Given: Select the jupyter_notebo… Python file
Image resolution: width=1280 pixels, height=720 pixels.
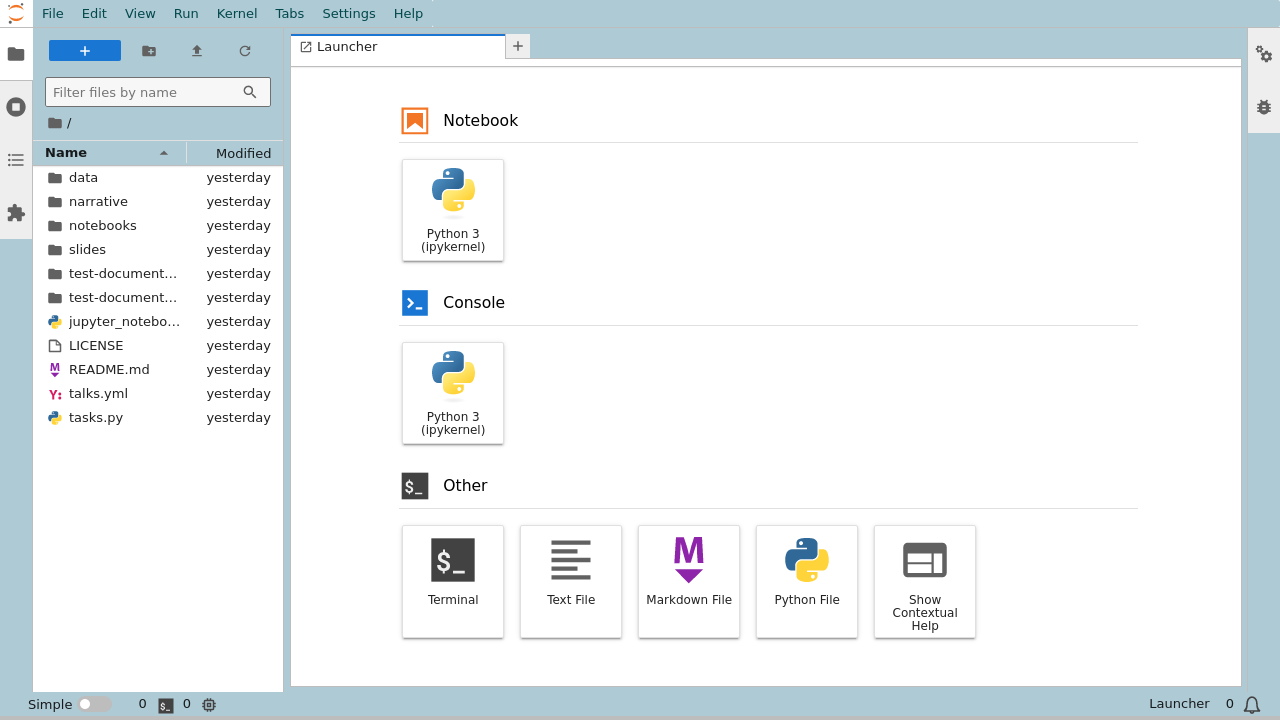Looking at the screenshot, I should [158, 322].
